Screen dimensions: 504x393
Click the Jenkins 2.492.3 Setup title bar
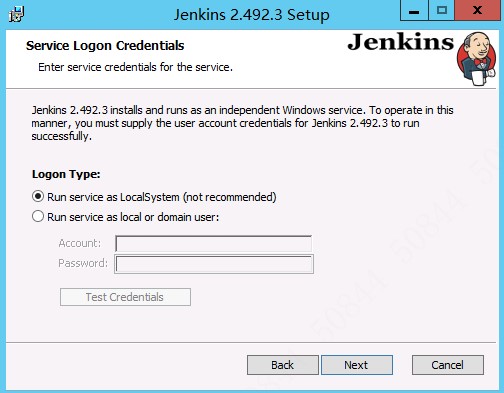[252, 15]
